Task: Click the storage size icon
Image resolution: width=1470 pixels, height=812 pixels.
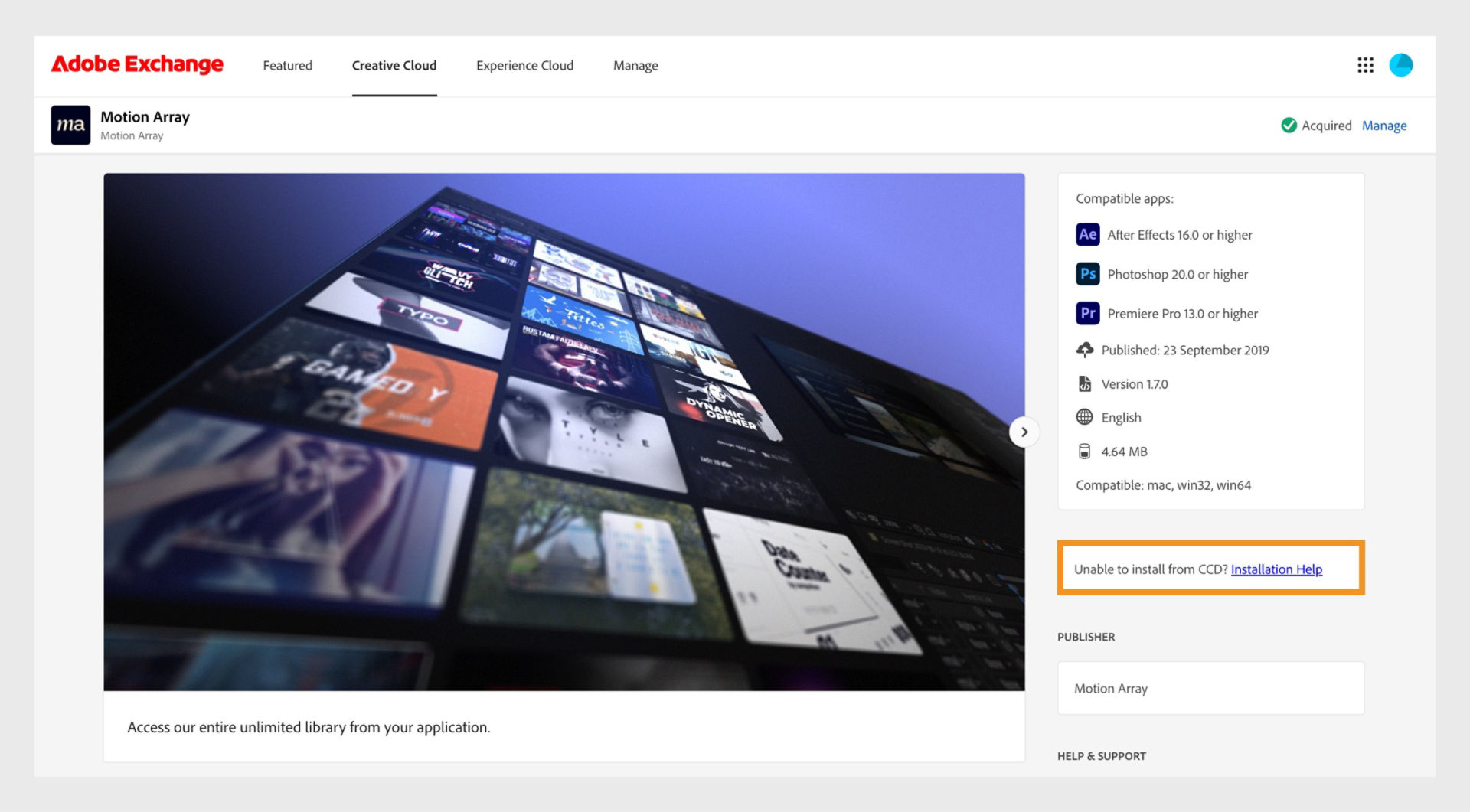Action: point(1084,451)
